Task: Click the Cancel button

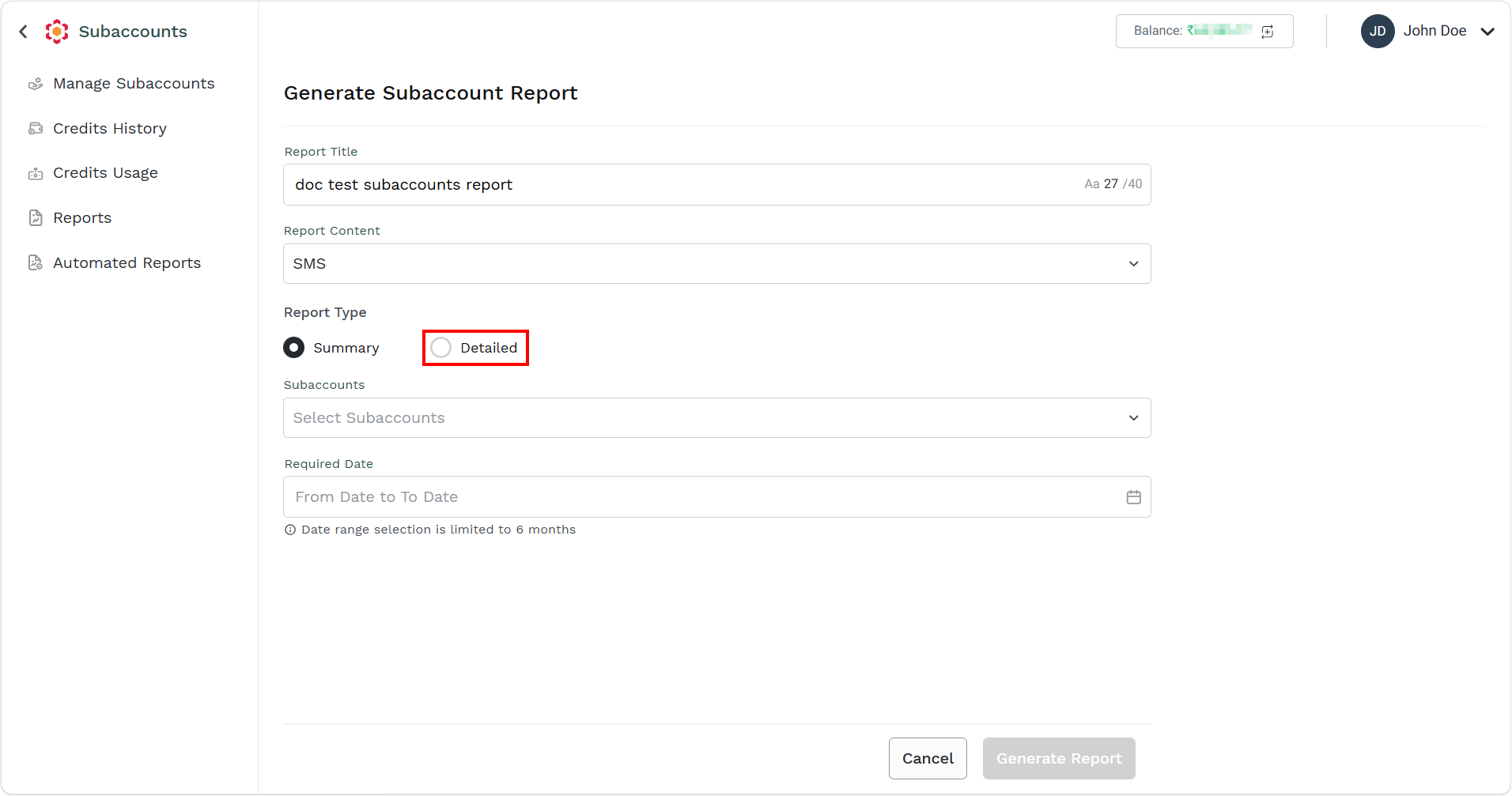Action: click(x=928, y=759)
